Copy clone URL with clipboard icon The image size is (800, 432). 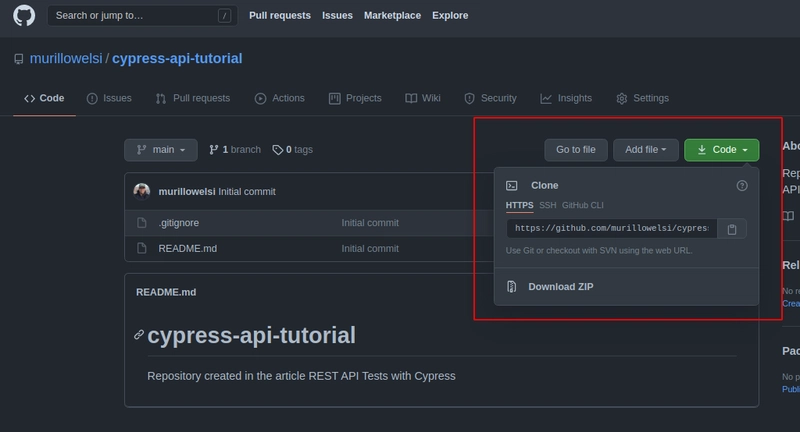[x=732, y=229]
